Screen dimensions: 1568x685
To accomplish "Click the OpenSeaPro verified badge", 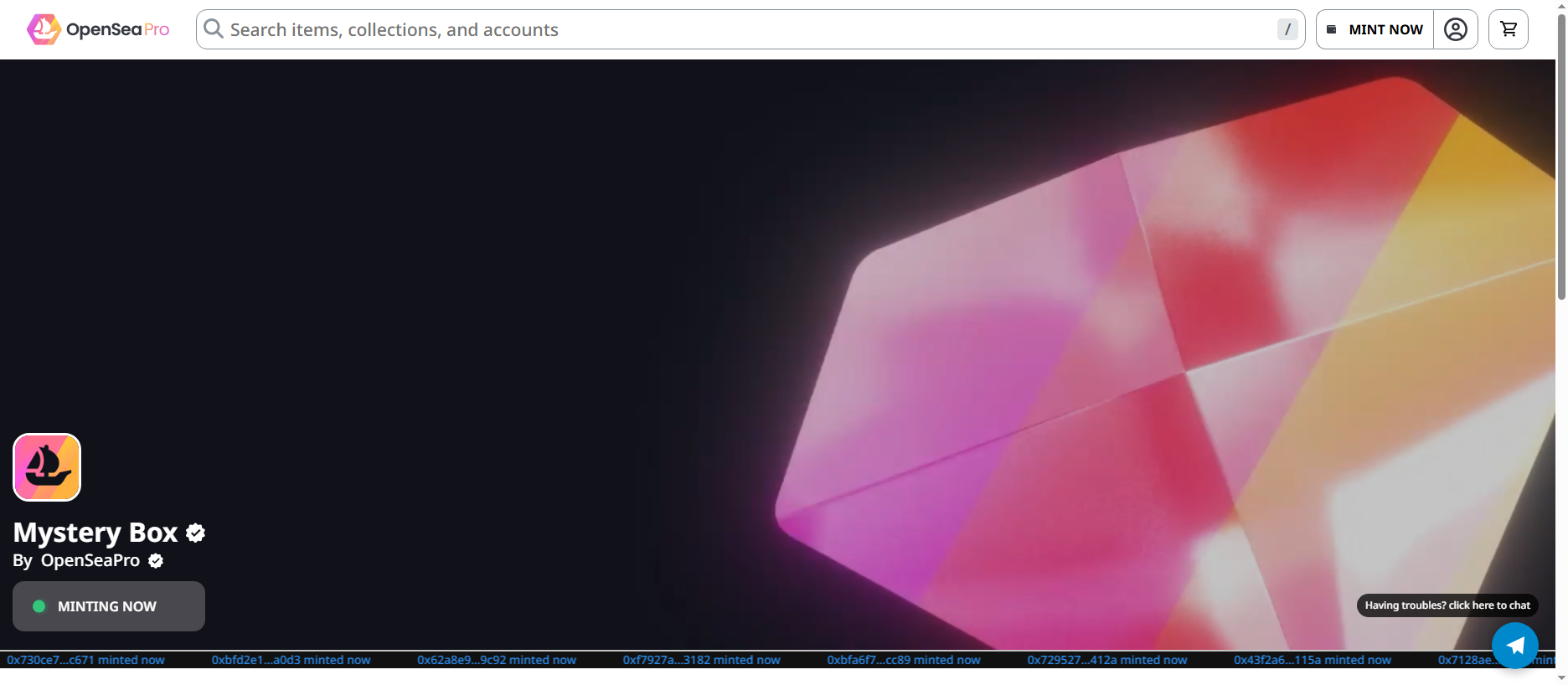I will point(156,561).
